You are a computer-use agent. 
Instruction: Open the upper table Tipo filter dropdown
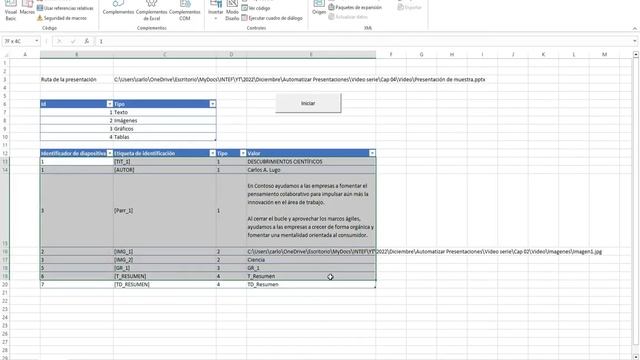click(x=213, y=104)
